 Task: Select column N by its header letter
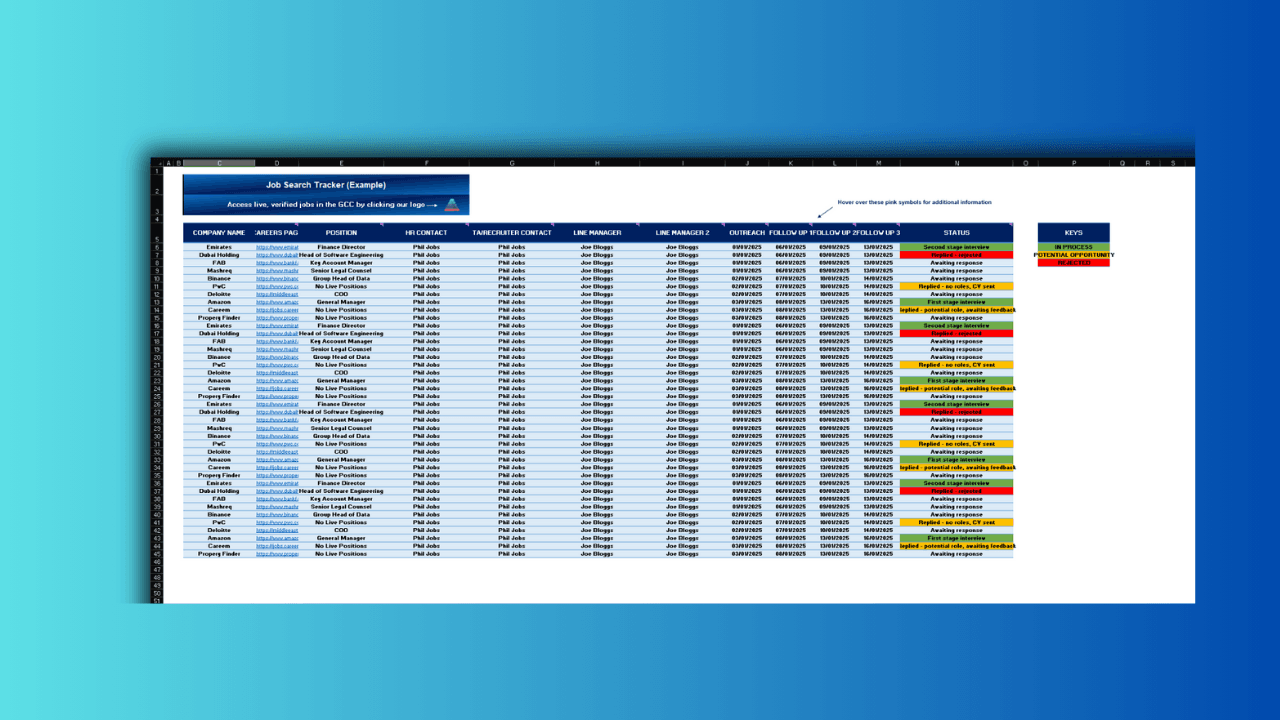pos(956,162)
